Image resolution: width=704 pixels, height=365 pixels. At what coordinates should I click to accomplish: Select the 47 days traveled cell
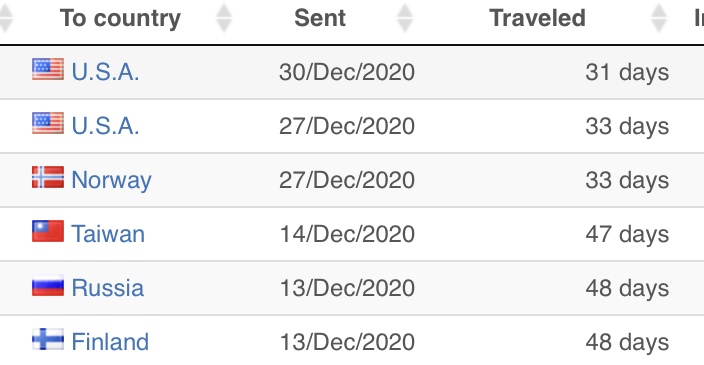click(627, 234)
